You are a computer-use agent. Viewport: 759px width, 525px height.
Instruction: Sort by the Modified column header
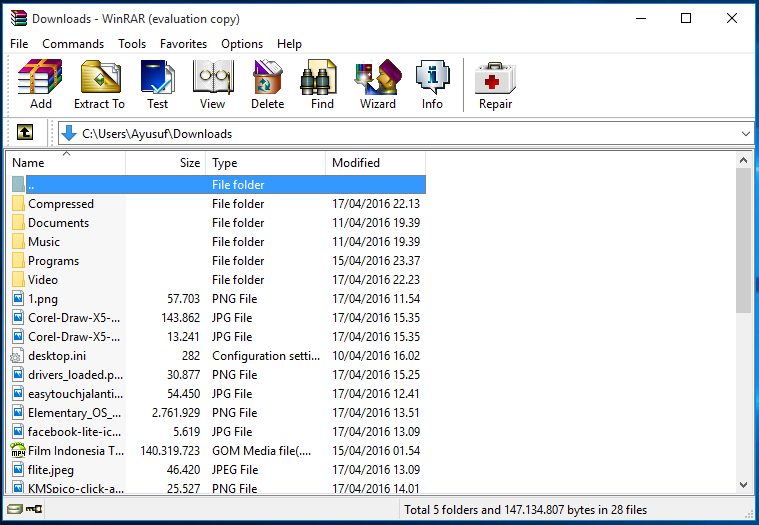376,163
